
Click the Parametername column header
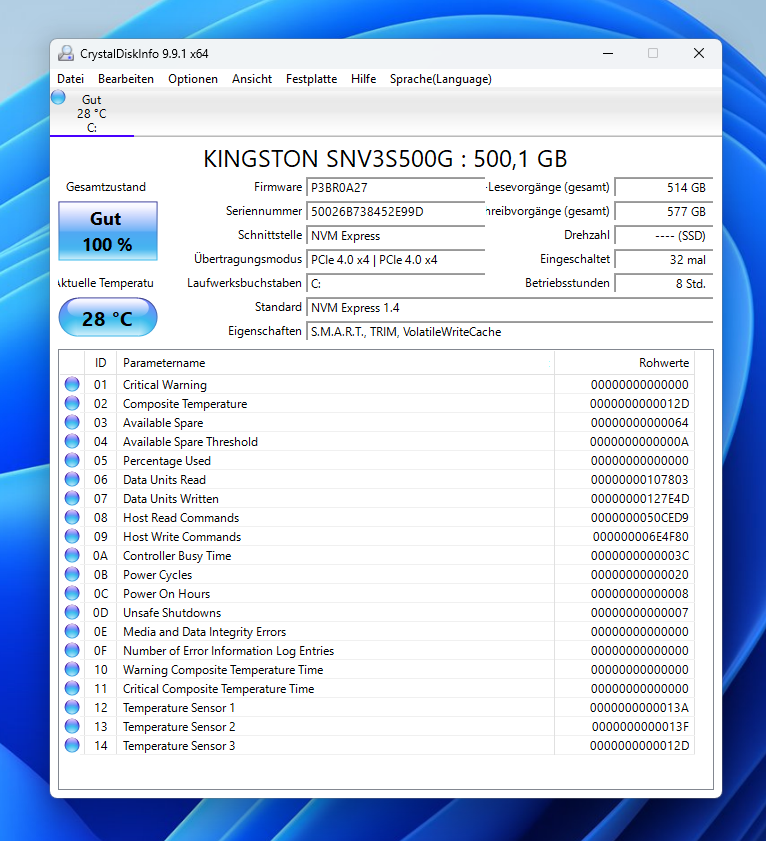(335, 363)
